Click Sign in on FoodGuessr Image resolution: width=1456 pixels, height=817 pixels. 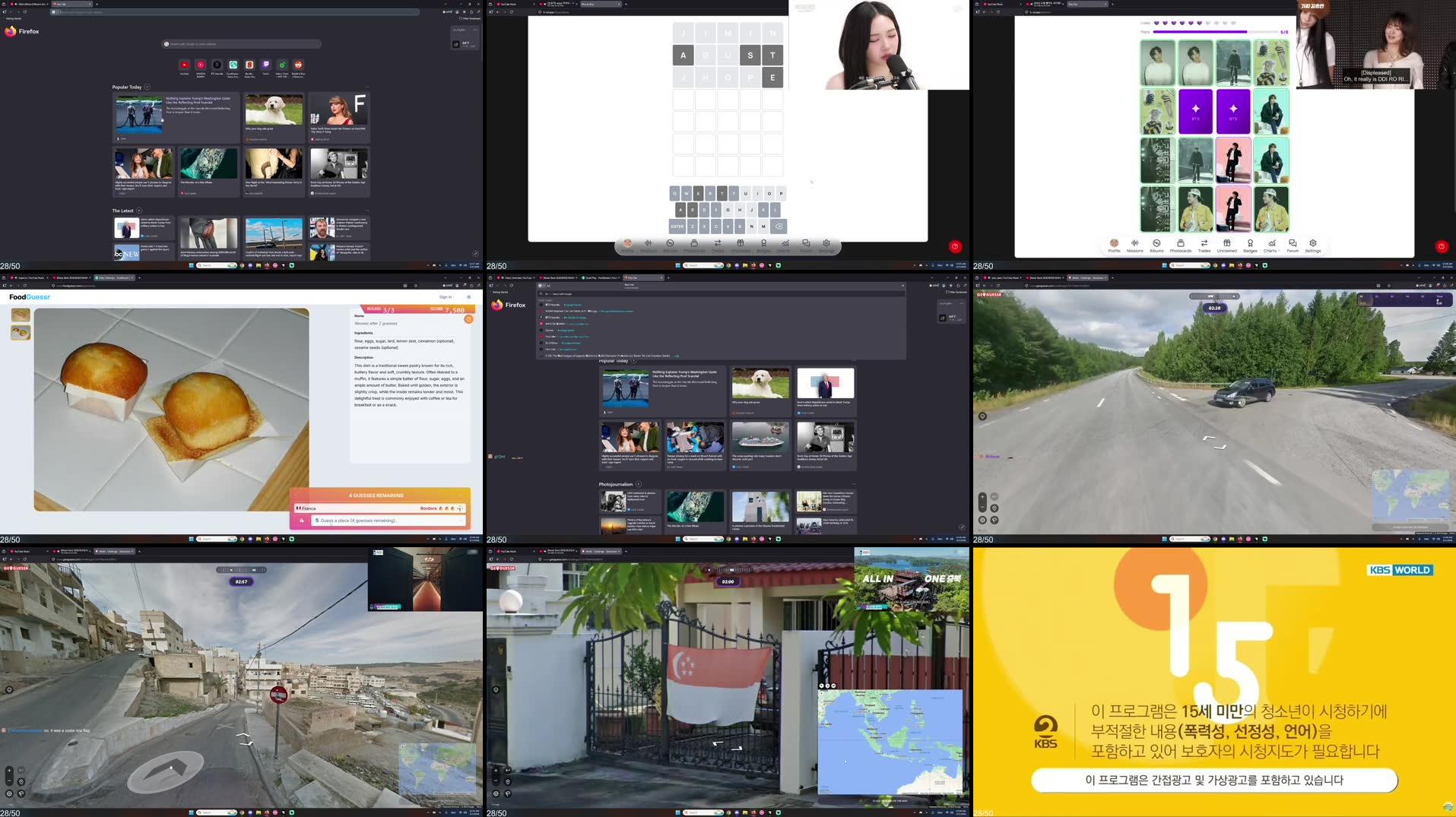tap(446, 297)
